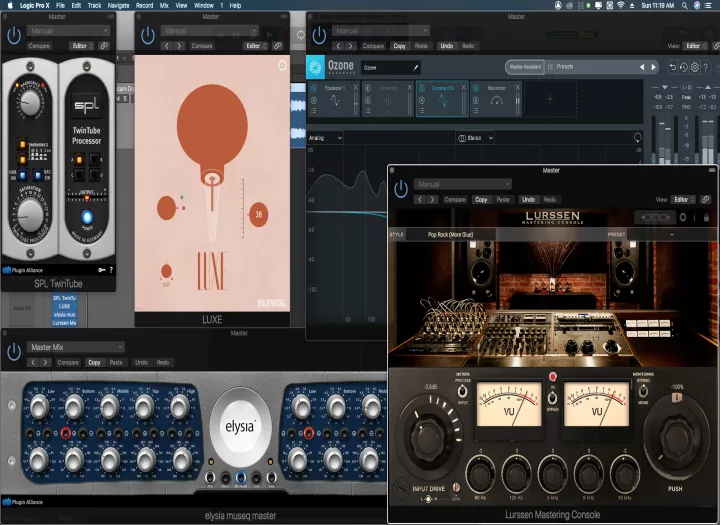Click the Saturation knob on SPL TwinTube
This screenshot has height=525, width=720.
[x=30, y=215]
